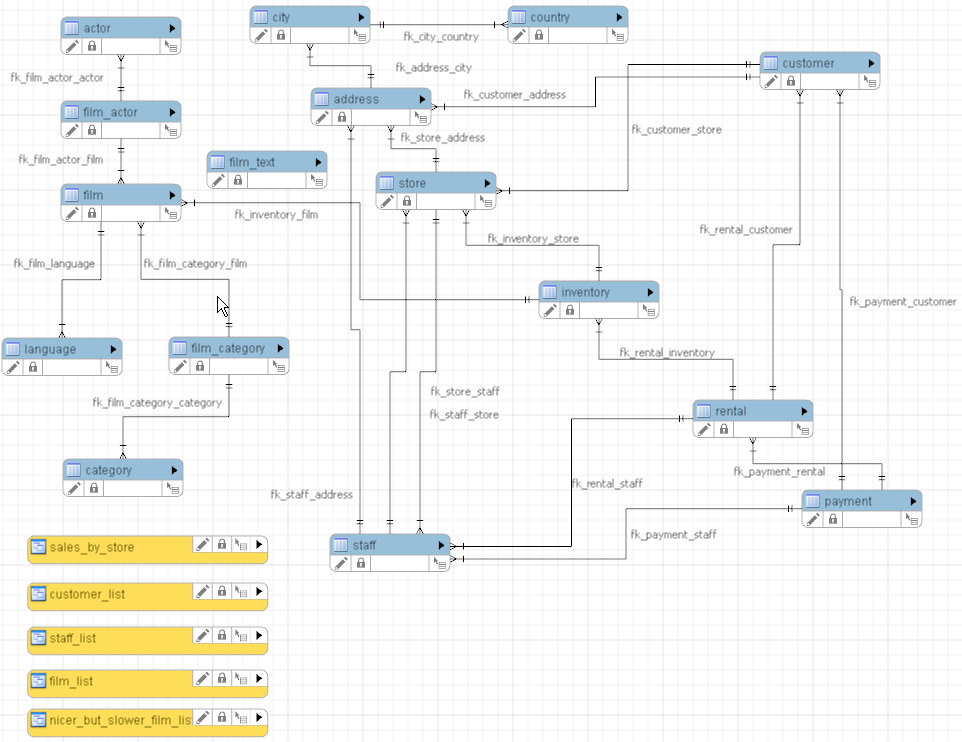The width and height of the screenshot is (962, 742).
Task: Unlock the language table
Action: click(33, 367)
